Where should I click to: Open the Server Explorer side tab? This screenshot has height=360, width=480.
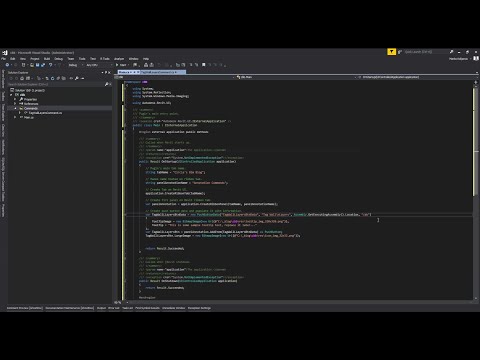(3, 79)
